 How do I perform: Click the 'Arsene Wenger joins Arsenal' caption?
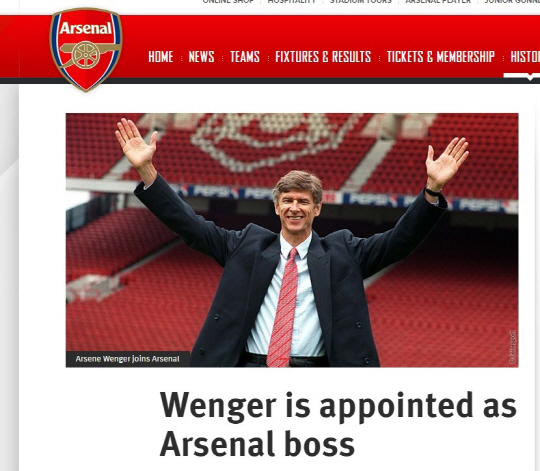[x=127, y=359]
